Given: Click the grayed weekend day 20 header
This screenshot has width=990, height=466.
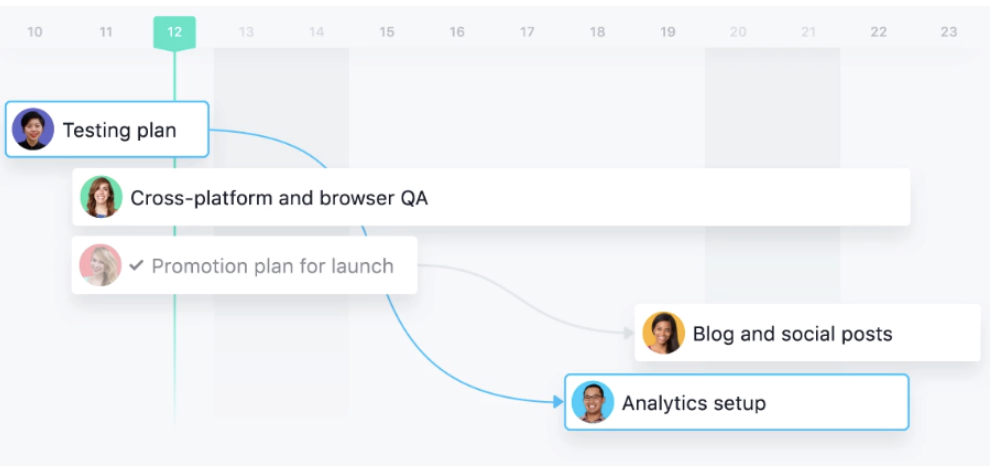Looking at the screenshot, I should pyautogui.click(x=738, y=32).
